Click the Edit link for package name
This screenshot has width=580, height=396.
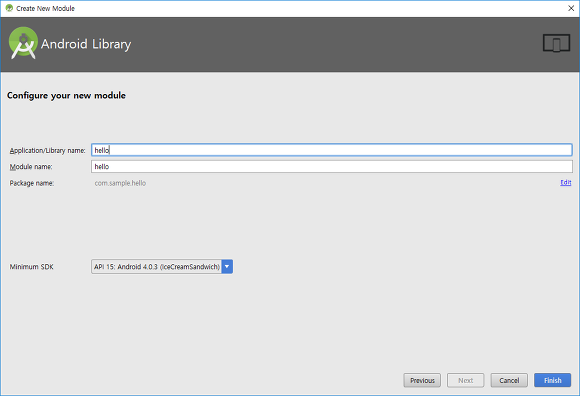coord(566,183)
